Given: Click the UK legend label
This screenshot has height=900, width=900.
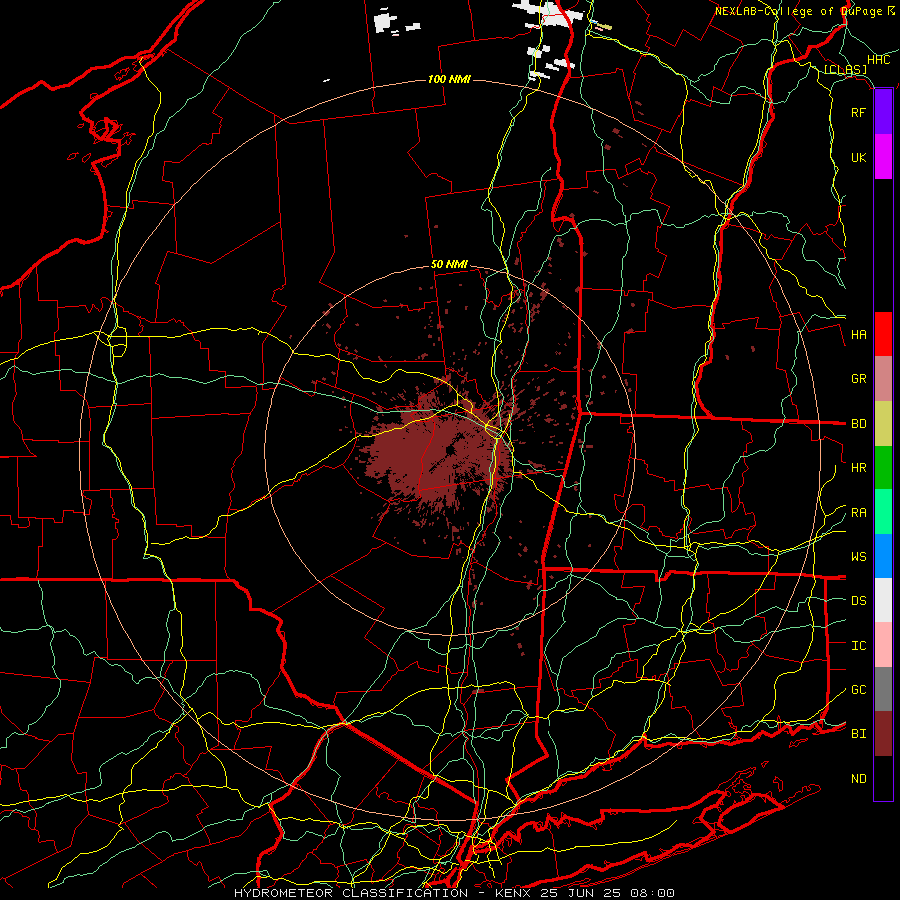Looking at the screenshot, I should pos(859,158).
